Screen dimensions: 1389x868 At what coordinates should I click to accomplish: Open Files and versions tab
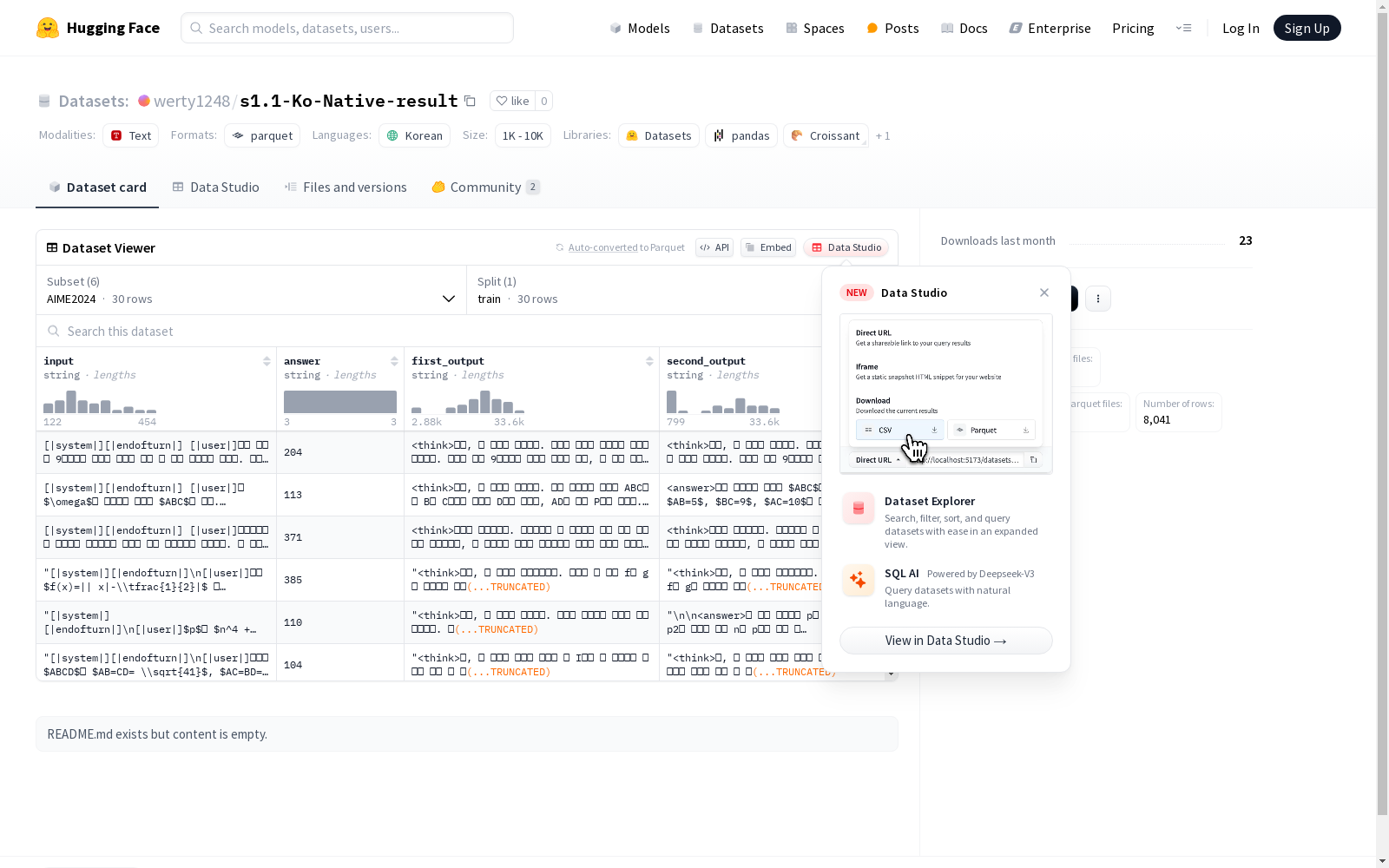click(346, 187)
